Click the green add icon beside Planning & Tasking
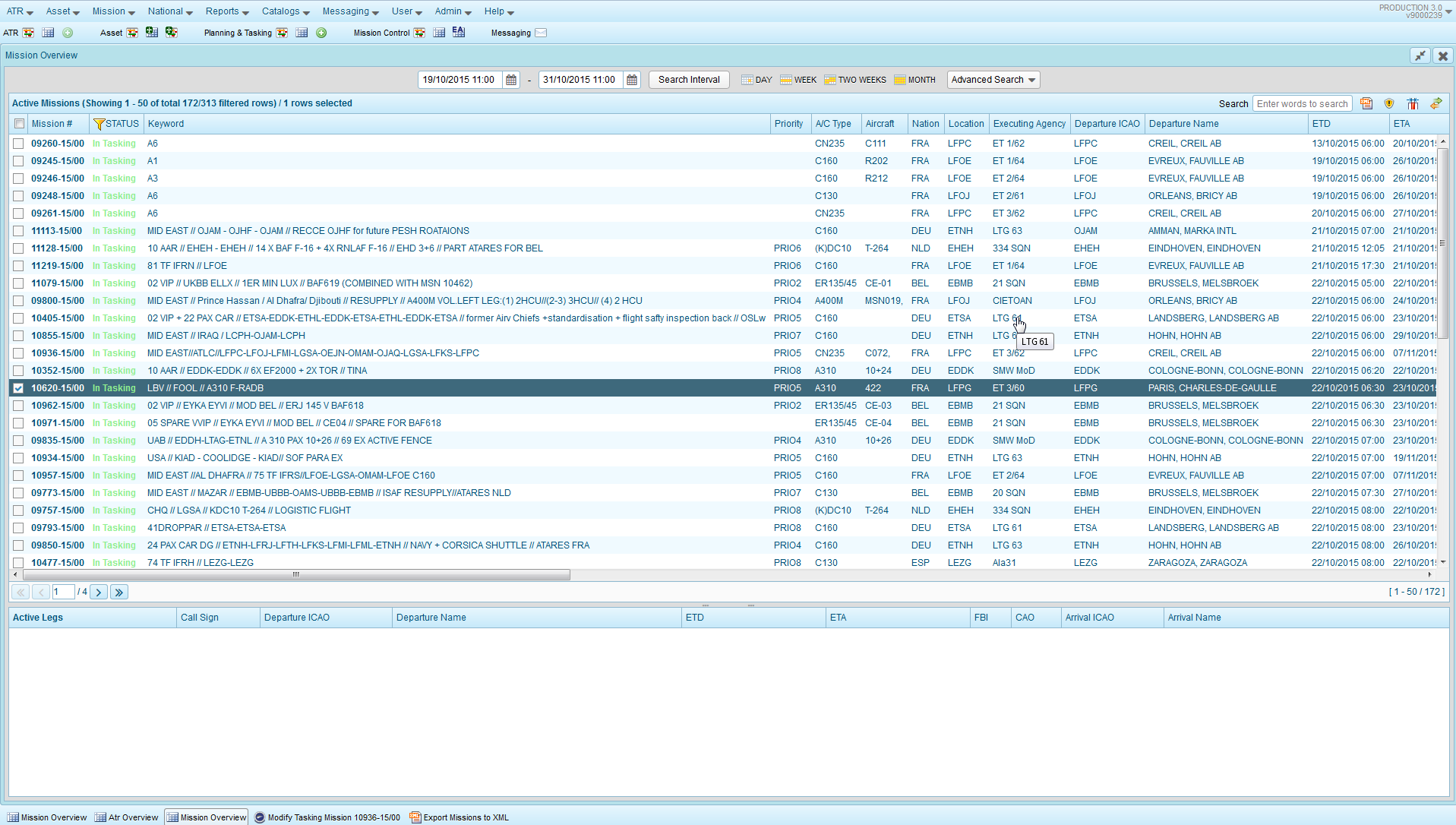This screenshot has width=1456, height=825. (x=321, y=33)
